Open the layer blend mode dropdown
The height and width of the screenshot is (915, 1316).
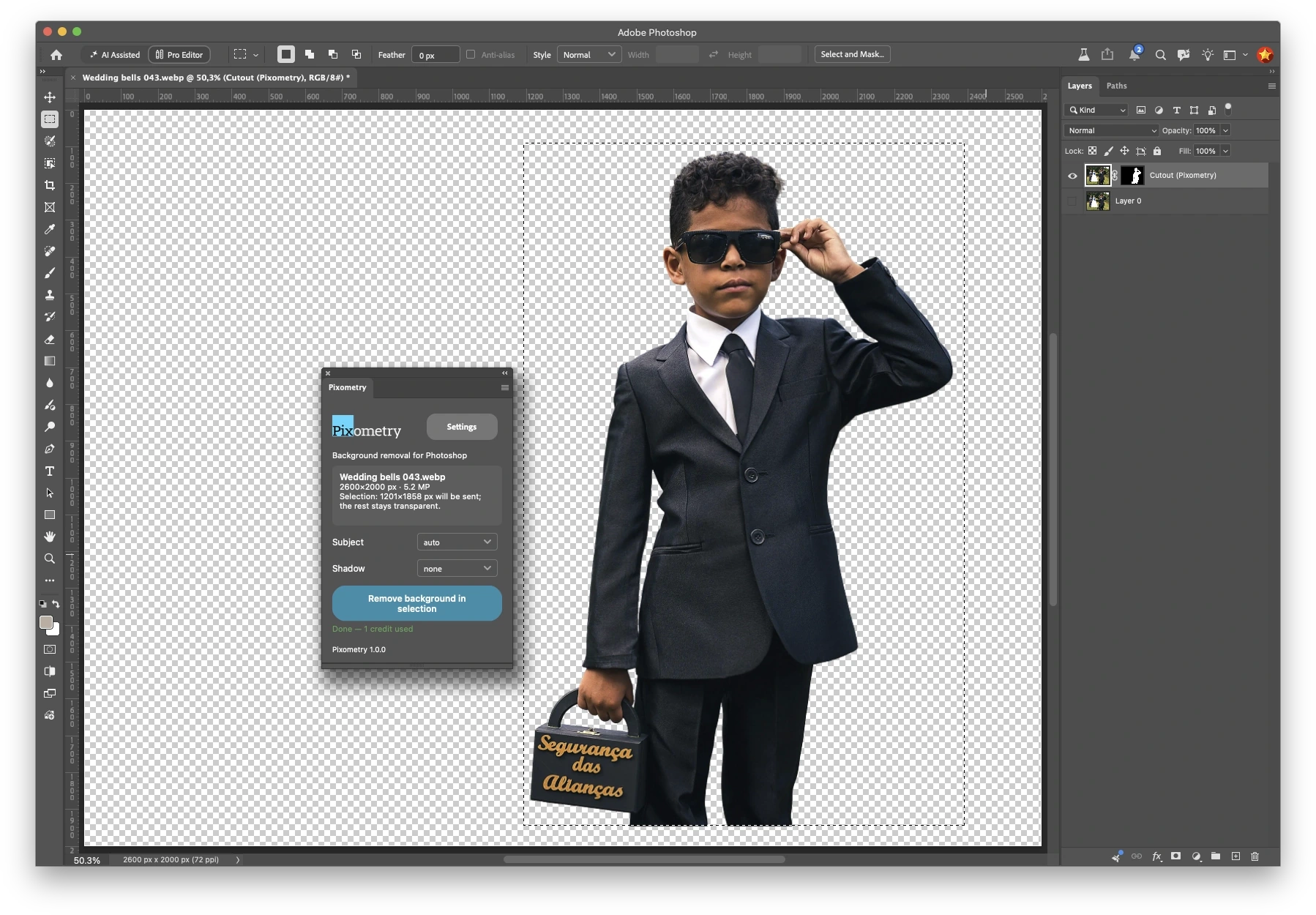click(x=1111, y=130)
